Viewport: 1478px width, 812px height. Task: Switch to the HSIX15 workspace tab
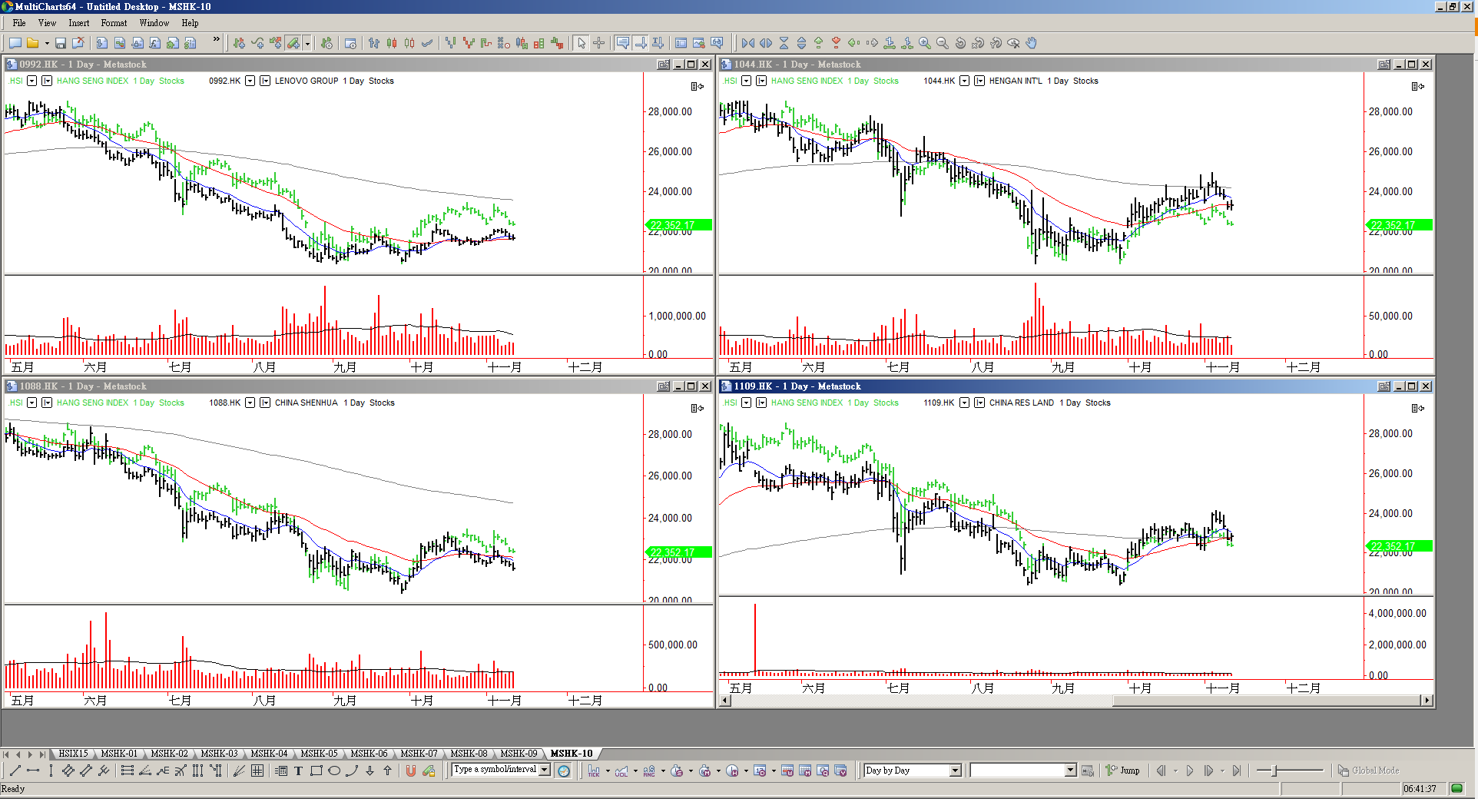click(73, 754)
